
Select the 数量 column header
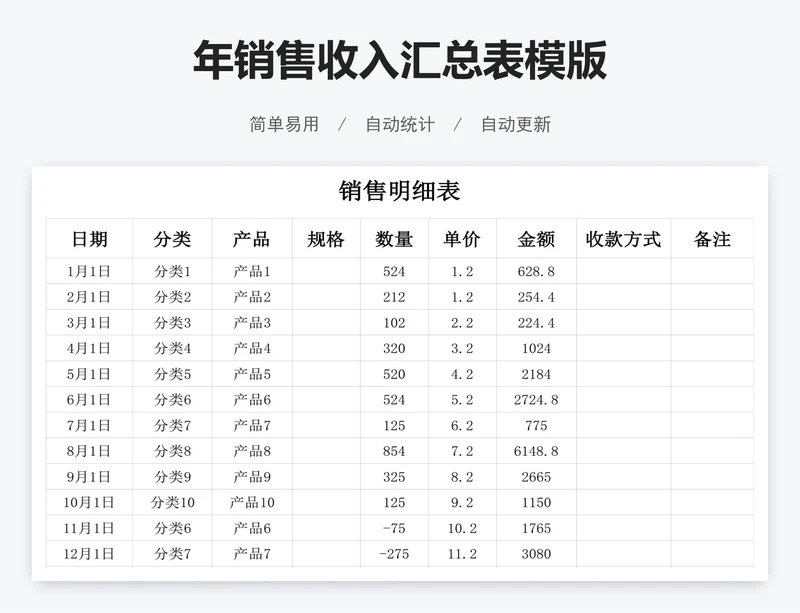pyautogui.click(x=394, y=239)
